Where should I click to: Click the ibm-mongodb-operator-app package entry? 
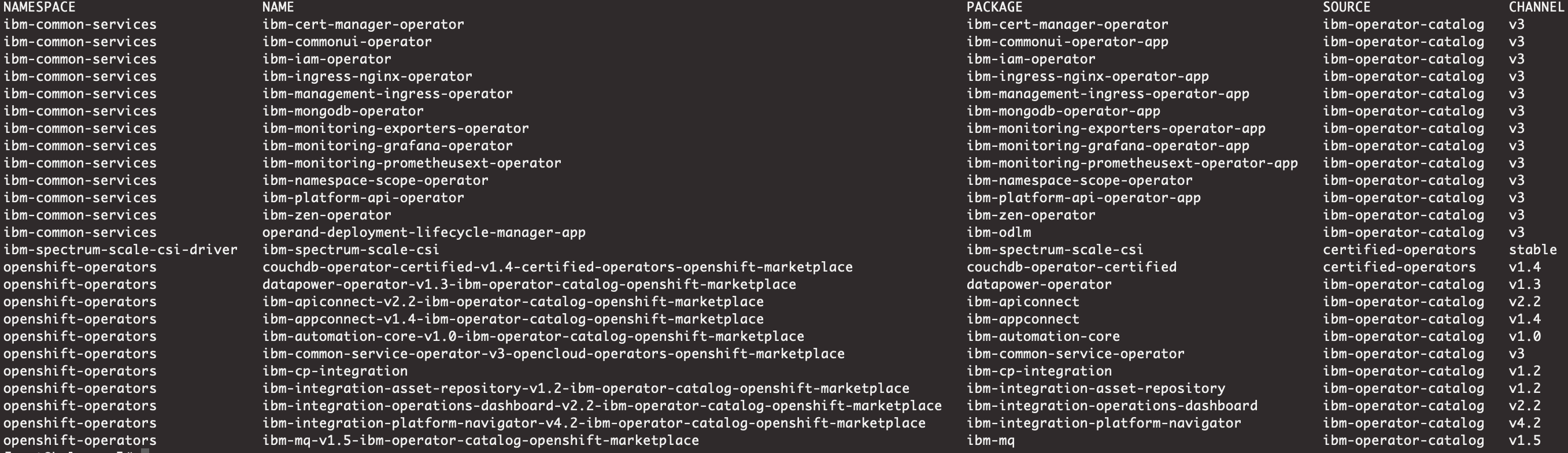pyautogui.click(x=1063, y=112)
